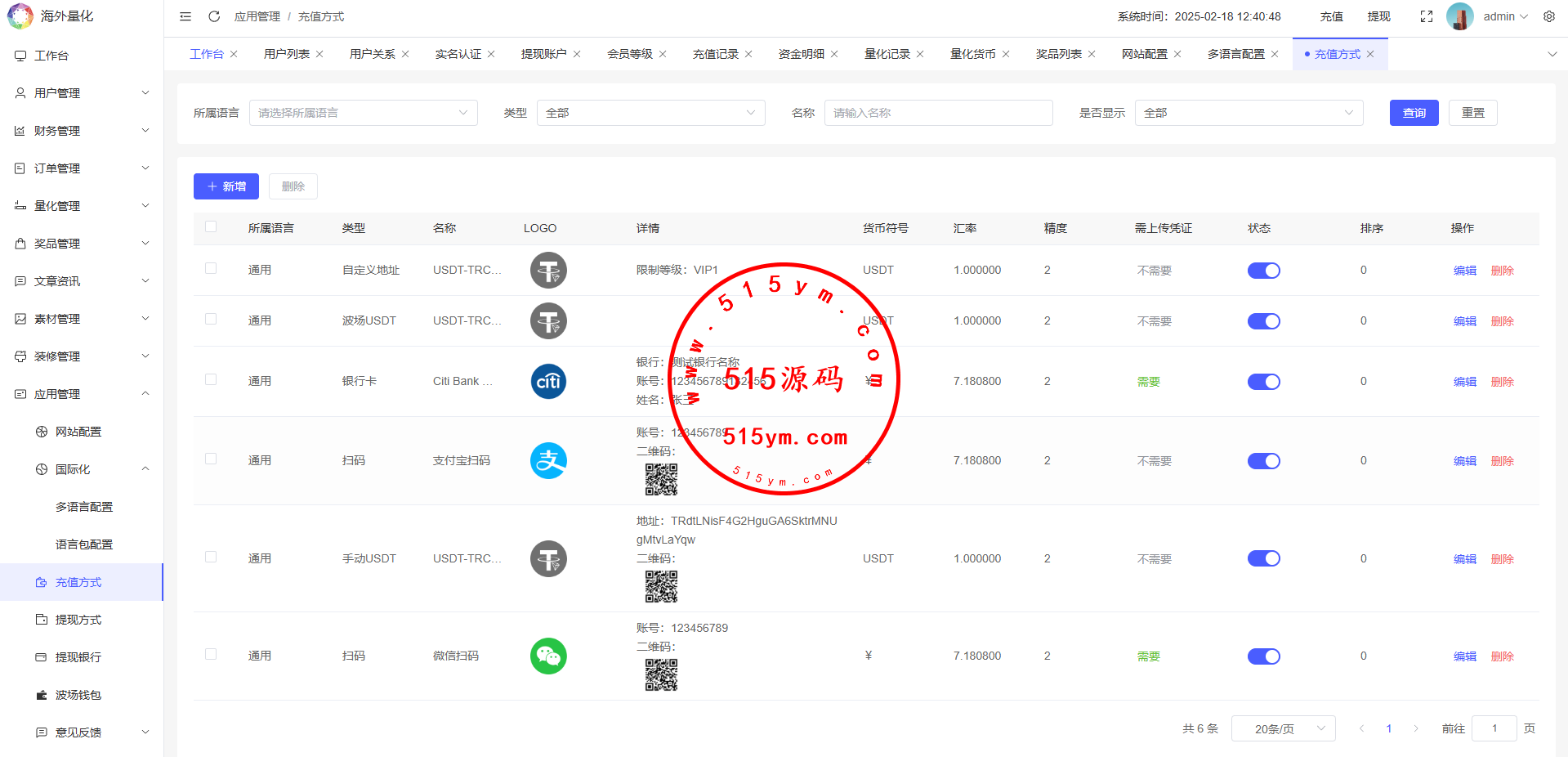
Task: Enter fullscreen using the expand icon
Action: tap(1427, 16)
